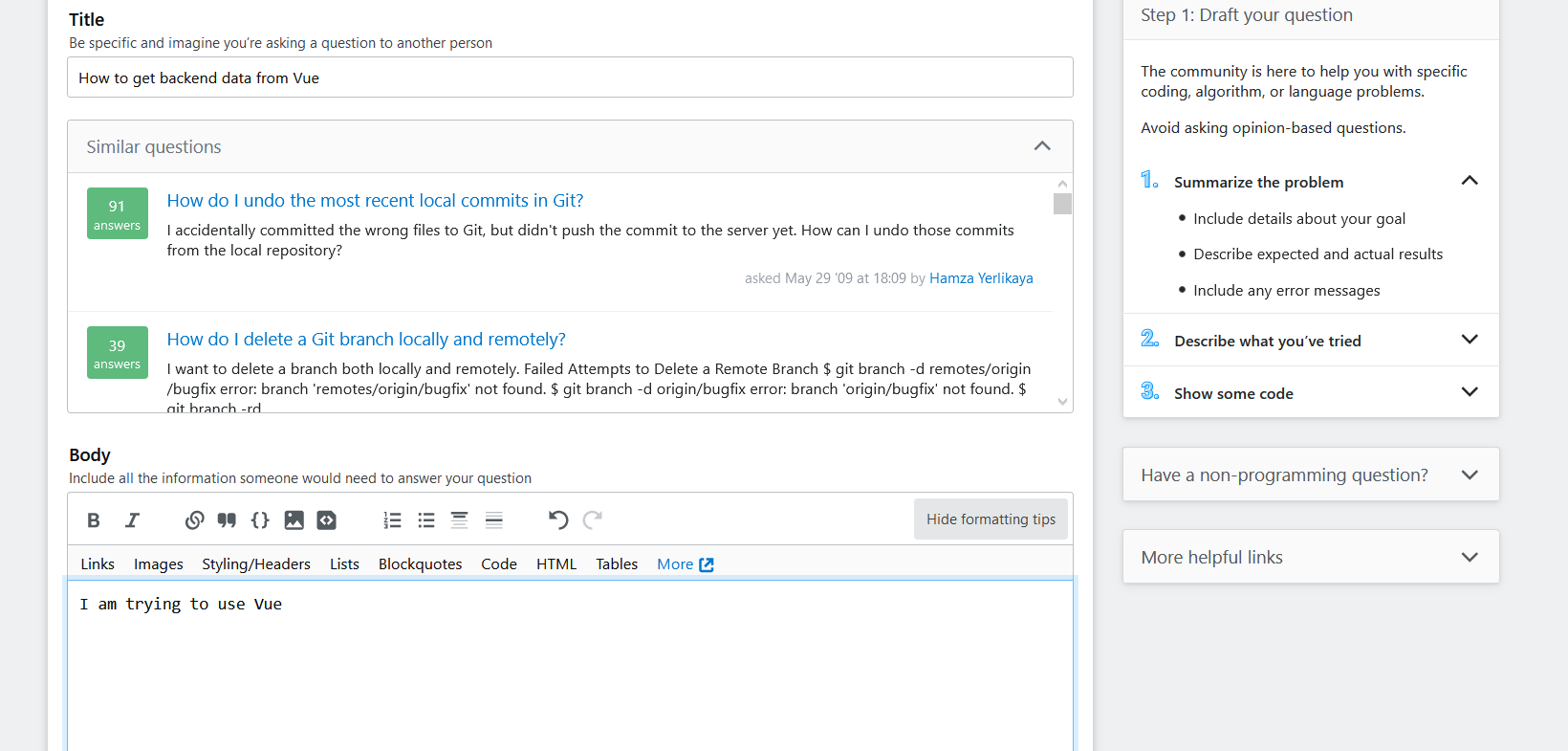Click the 'asked May 29 '09 at 18:09' timestamp
The height and width of the screenshot is (751, 1568).
tap(825, 278)
